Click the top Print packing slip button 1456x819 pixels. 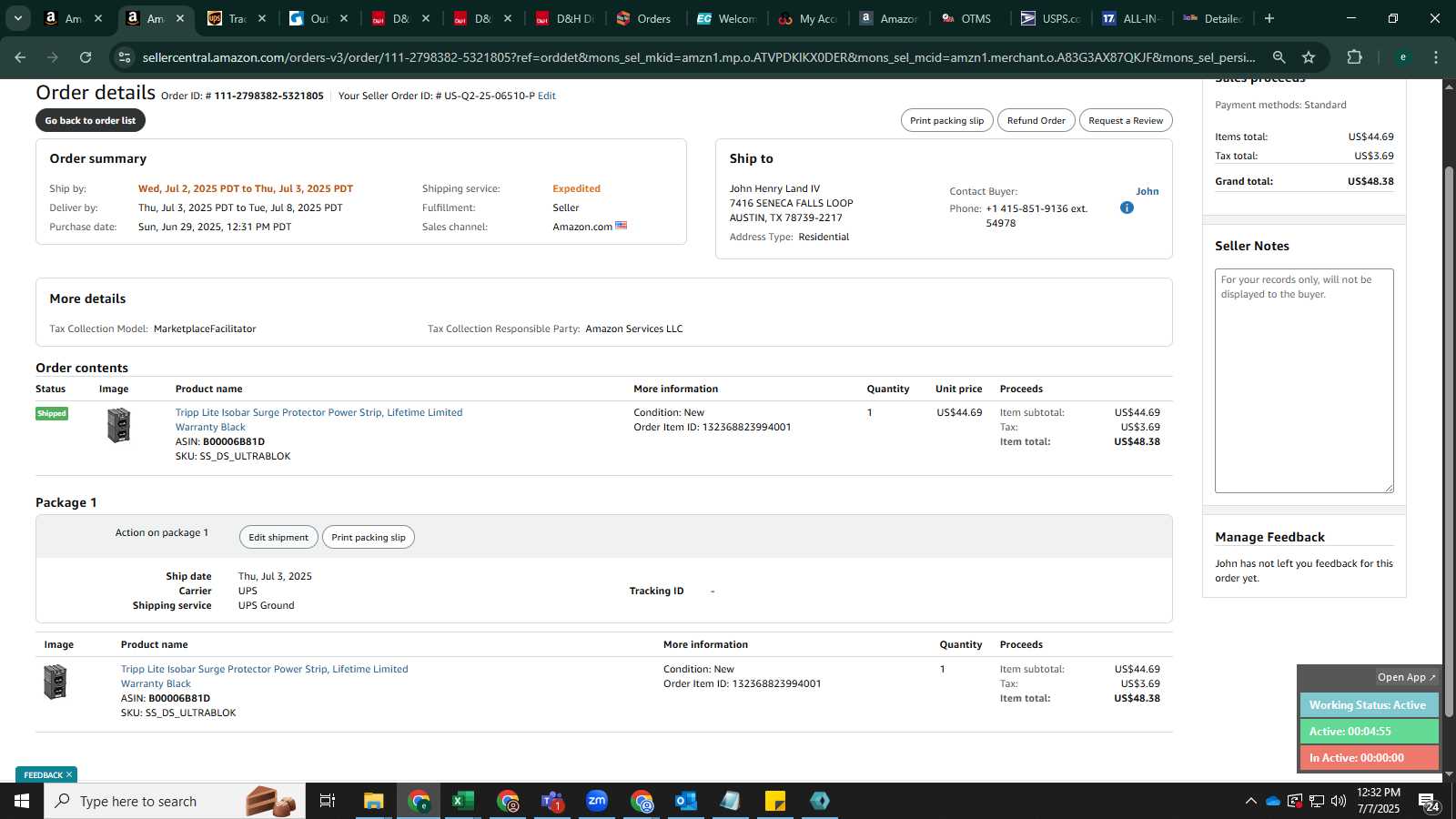point(946,120)
